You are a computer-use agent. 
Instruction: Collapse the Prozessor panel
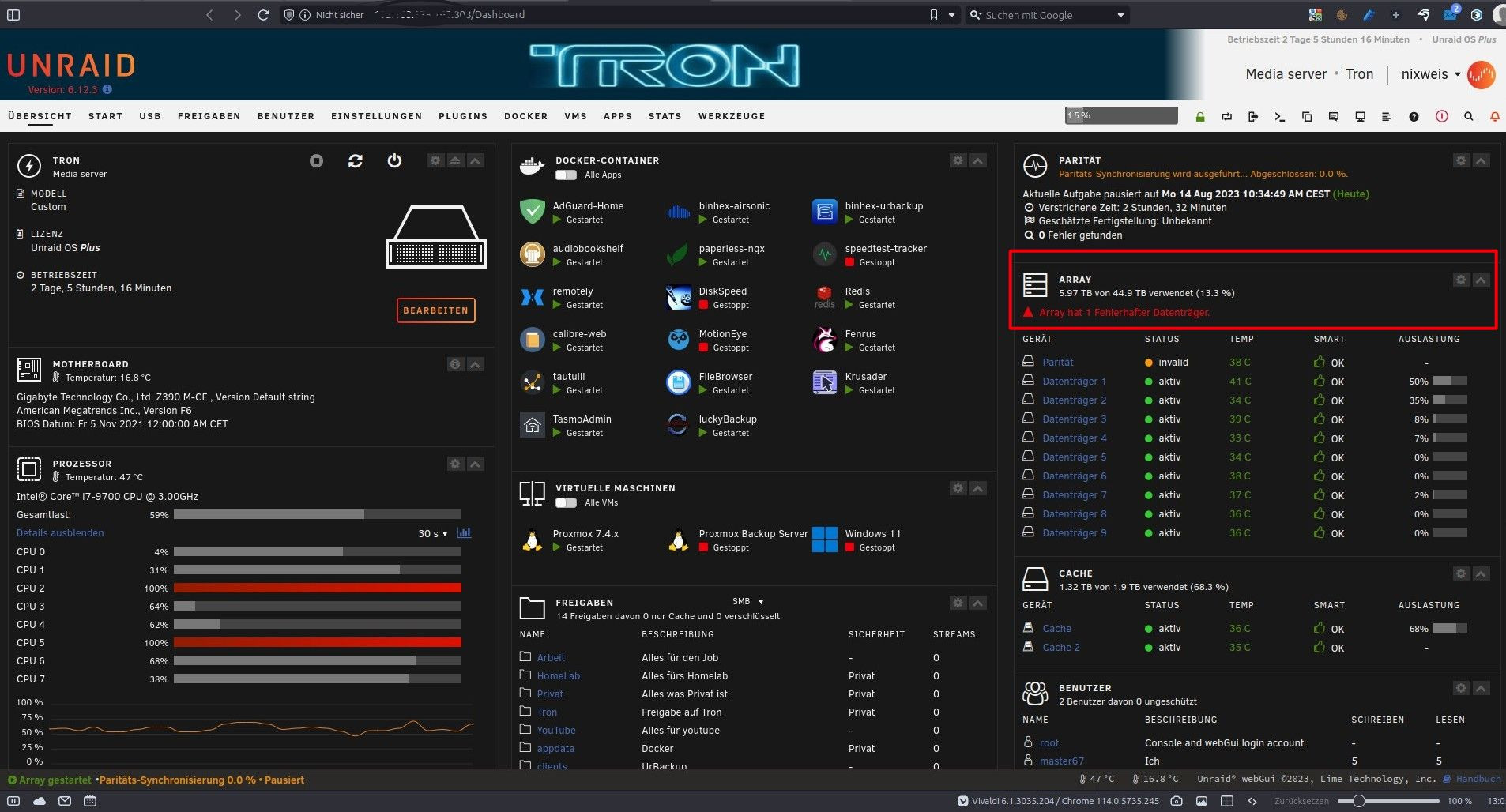(x=476, y=464)
